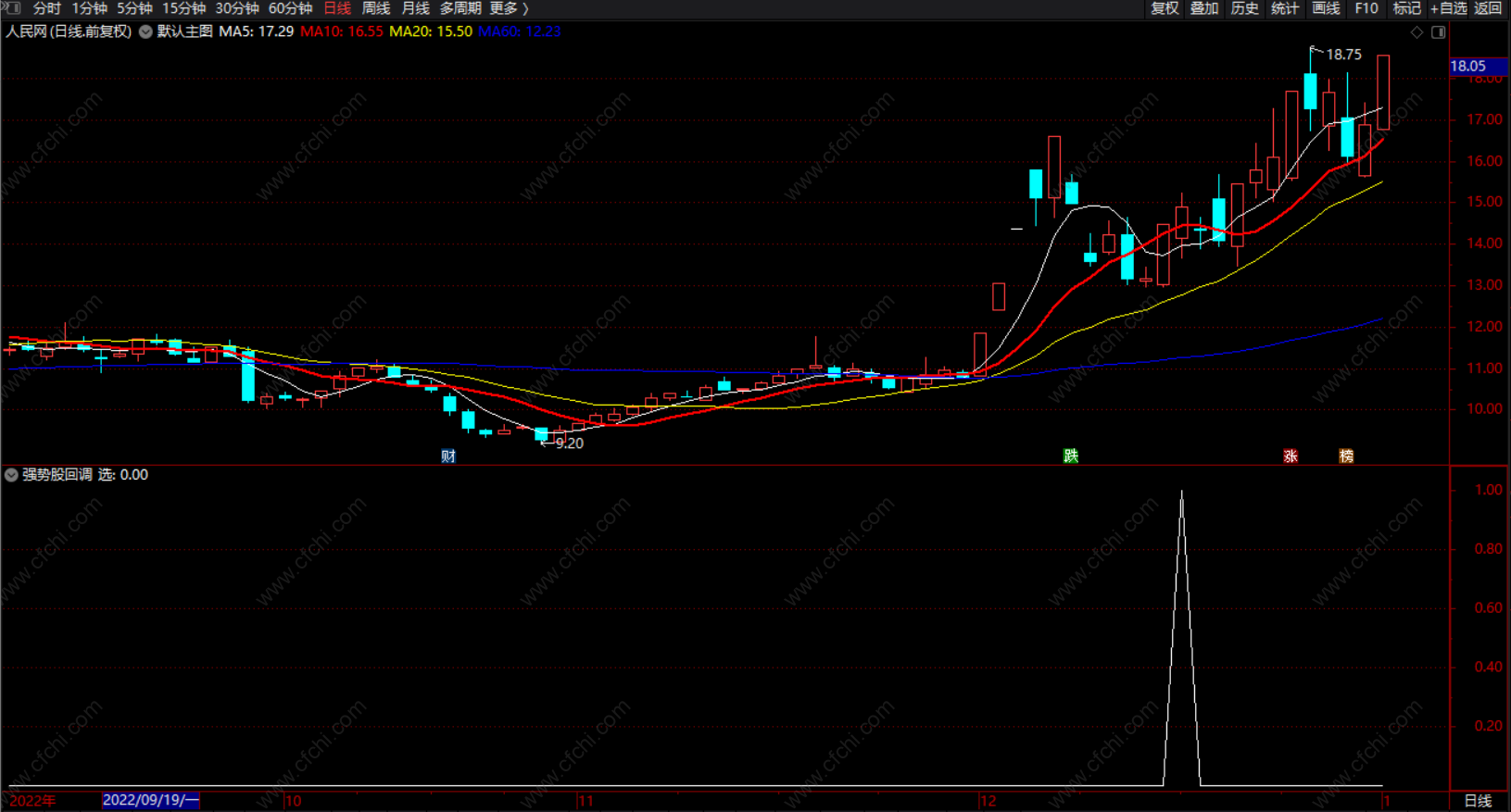The image size is (1511, 812).
Task: Click the 2022年 label on time axis
Action: pos(33,801)
